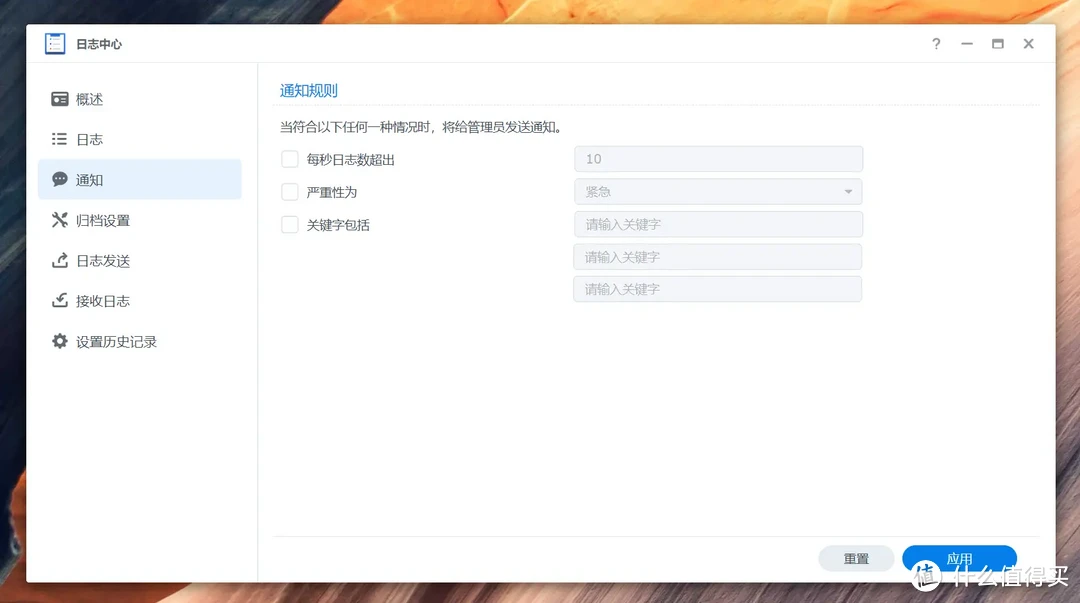
Task: Click the 通知 speech bubble icon
Action: [60, 180]
